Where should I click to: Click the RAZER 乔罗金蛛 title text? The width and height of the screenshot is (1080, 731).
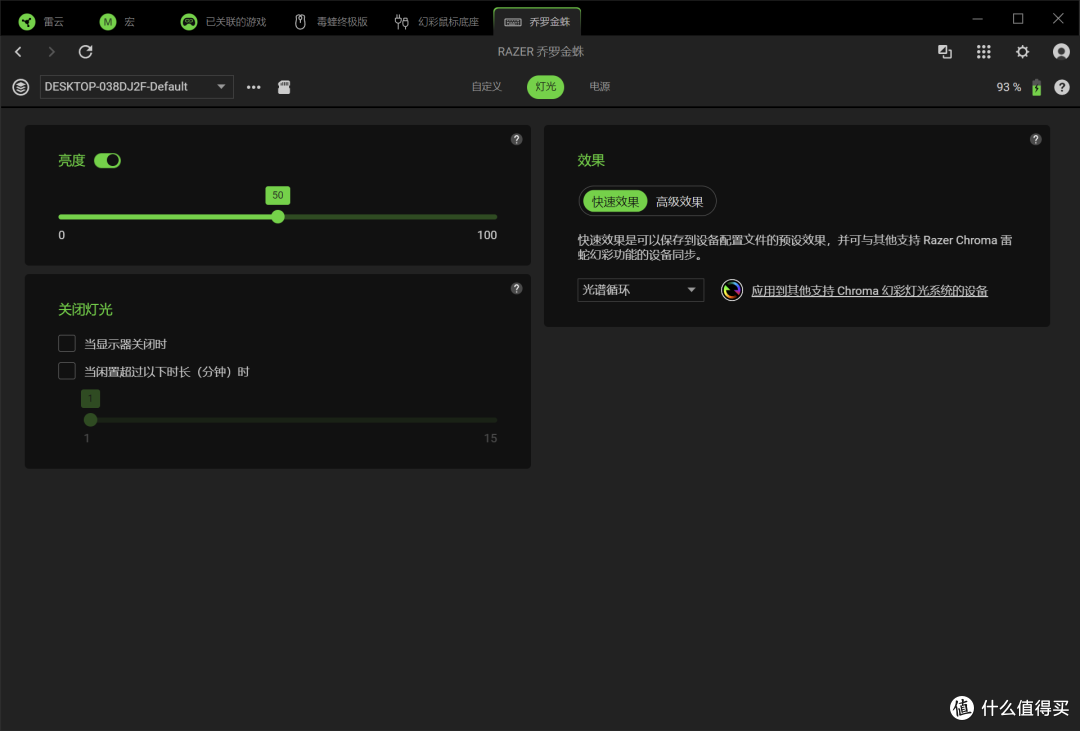click(x=541, y=52)
